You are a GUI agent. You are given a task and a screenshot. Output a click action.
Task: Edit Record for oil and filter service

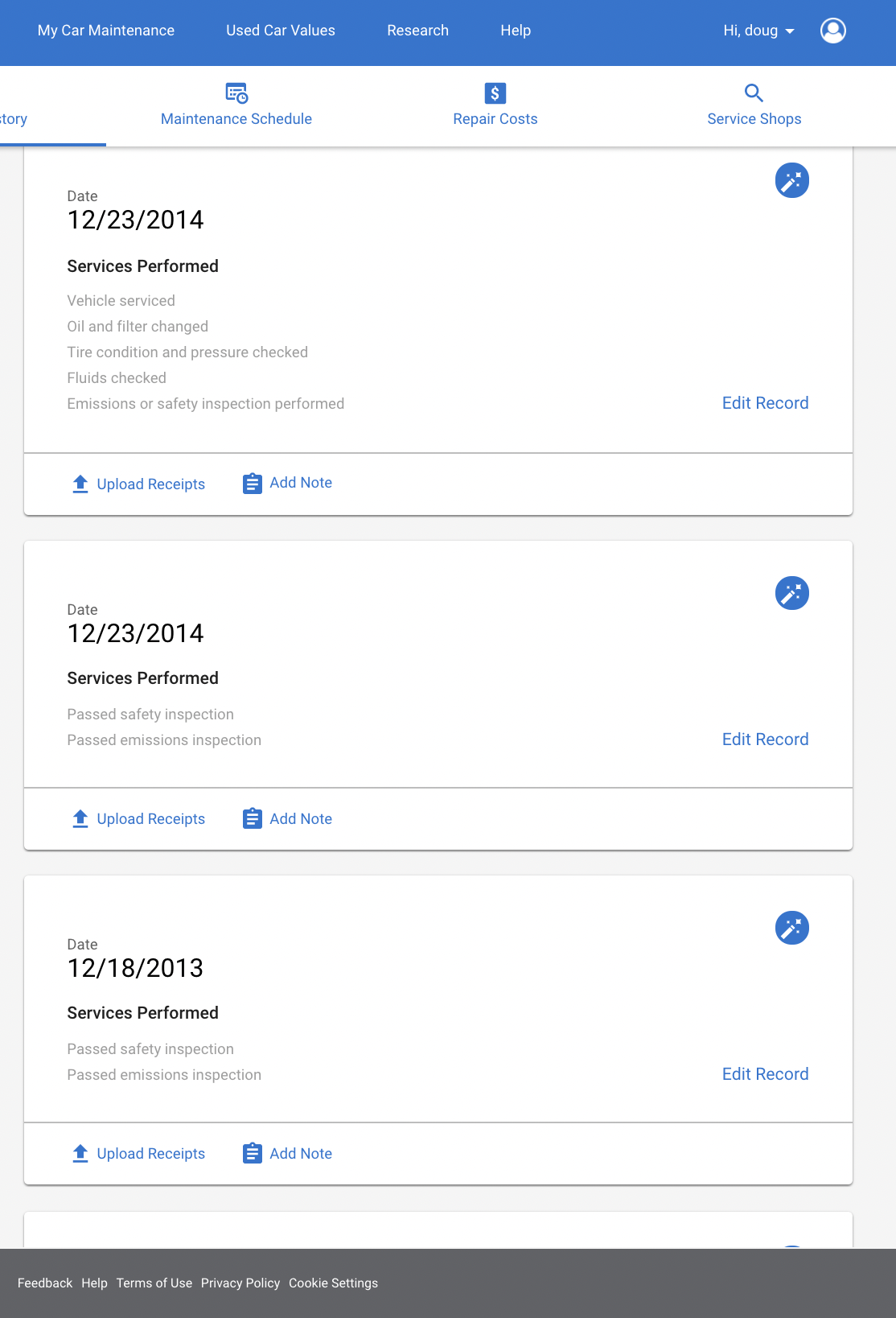[x=766, y=403]
